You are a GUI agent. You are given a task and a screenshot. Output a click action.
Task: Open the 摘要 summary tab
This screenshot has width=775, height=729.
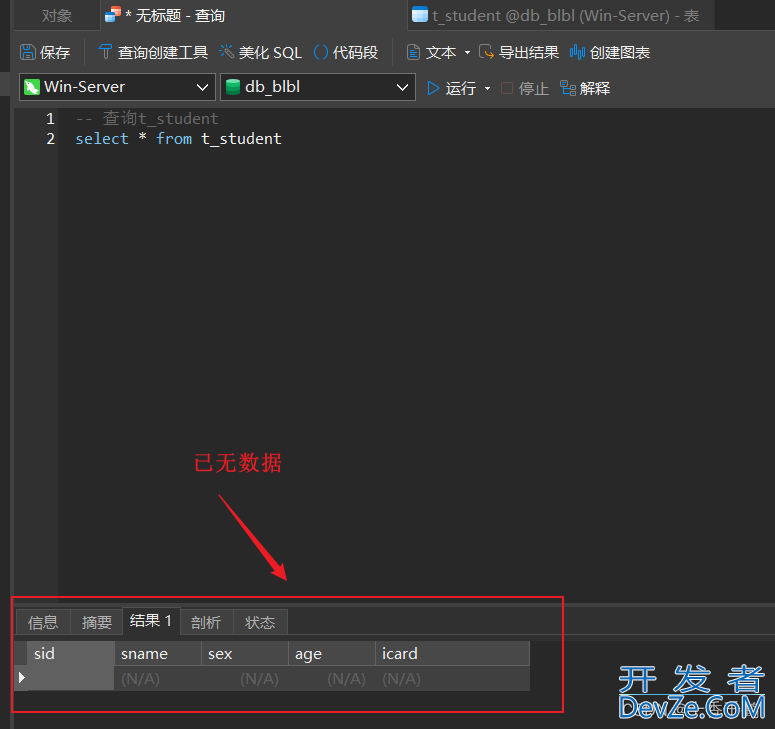coord(97,622)
